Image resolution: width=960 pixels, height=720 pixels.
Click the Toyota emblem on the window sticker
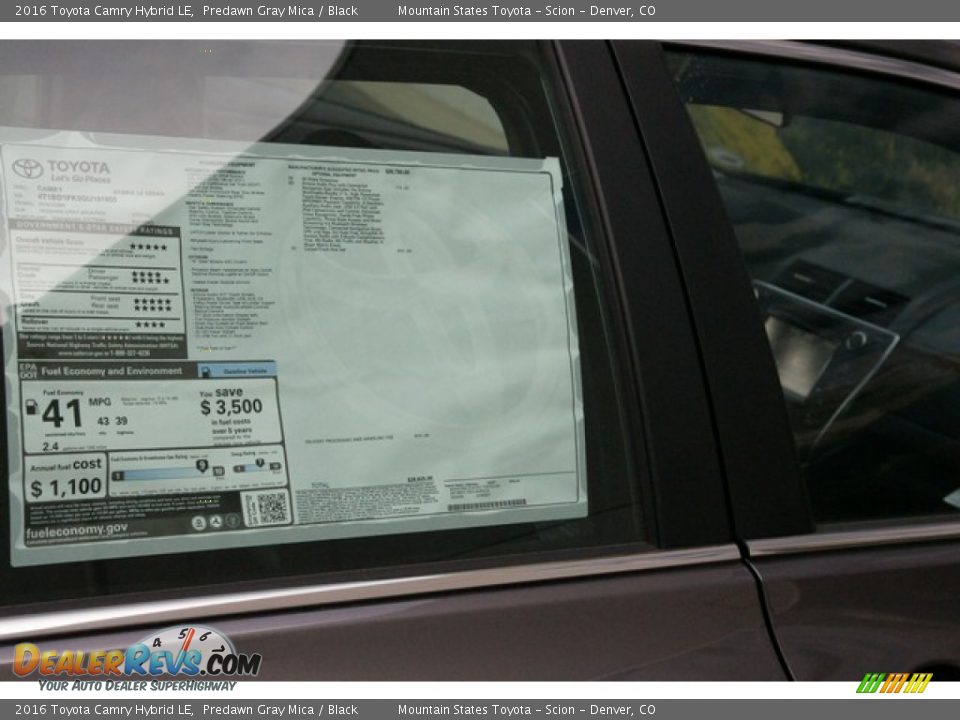click(27, 168)
